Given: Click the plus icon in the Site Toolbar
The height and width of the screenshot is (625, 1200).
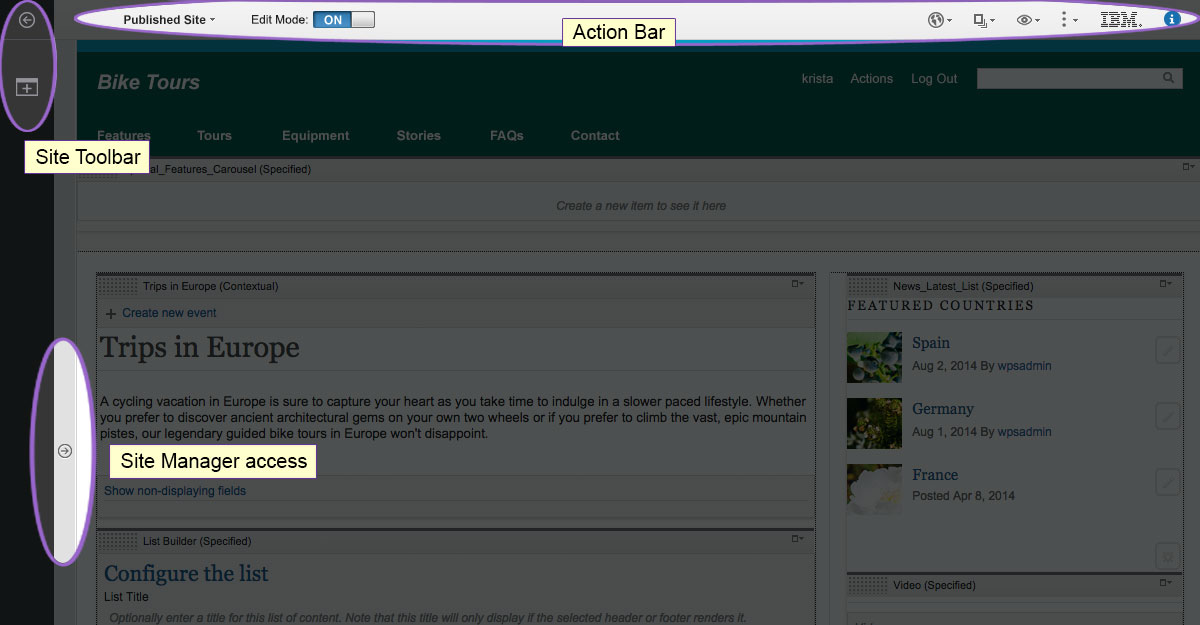Looking at the screenshot, I should (26, 88).
